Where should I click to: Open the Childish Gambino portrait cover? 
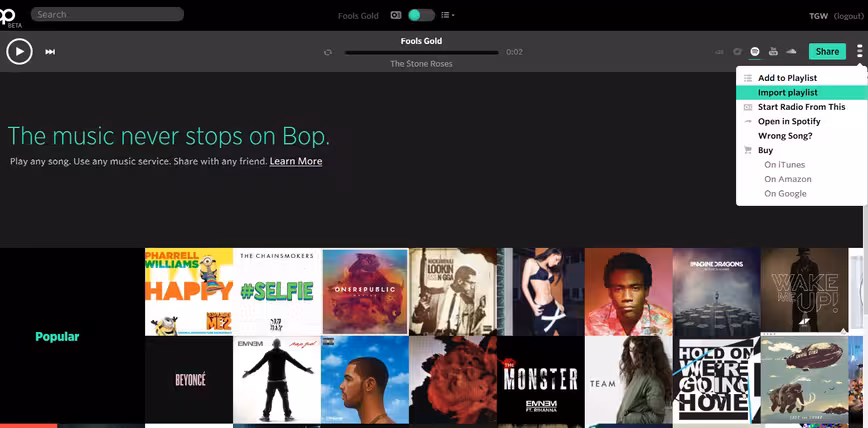point(629,292)
